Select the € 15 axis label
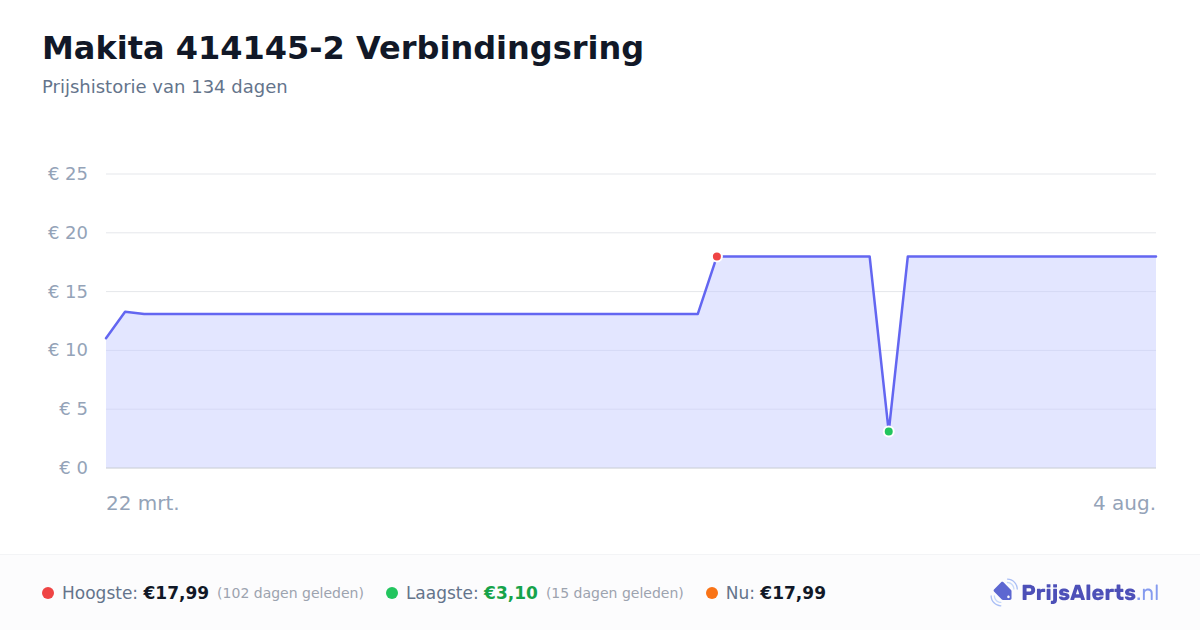This screenshot has width=1200, height=630. coord(68,292)
